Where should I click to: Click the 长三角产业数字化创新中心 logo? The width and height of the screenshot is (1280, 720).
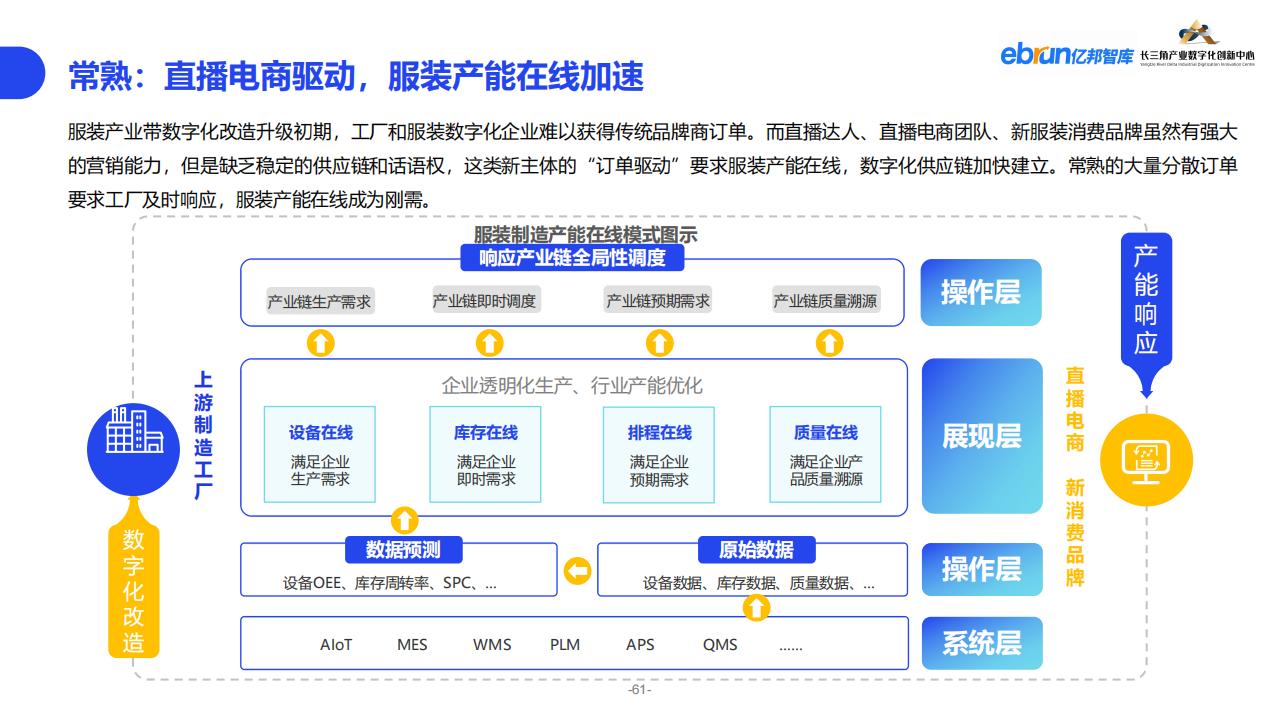click(1198, 45)
